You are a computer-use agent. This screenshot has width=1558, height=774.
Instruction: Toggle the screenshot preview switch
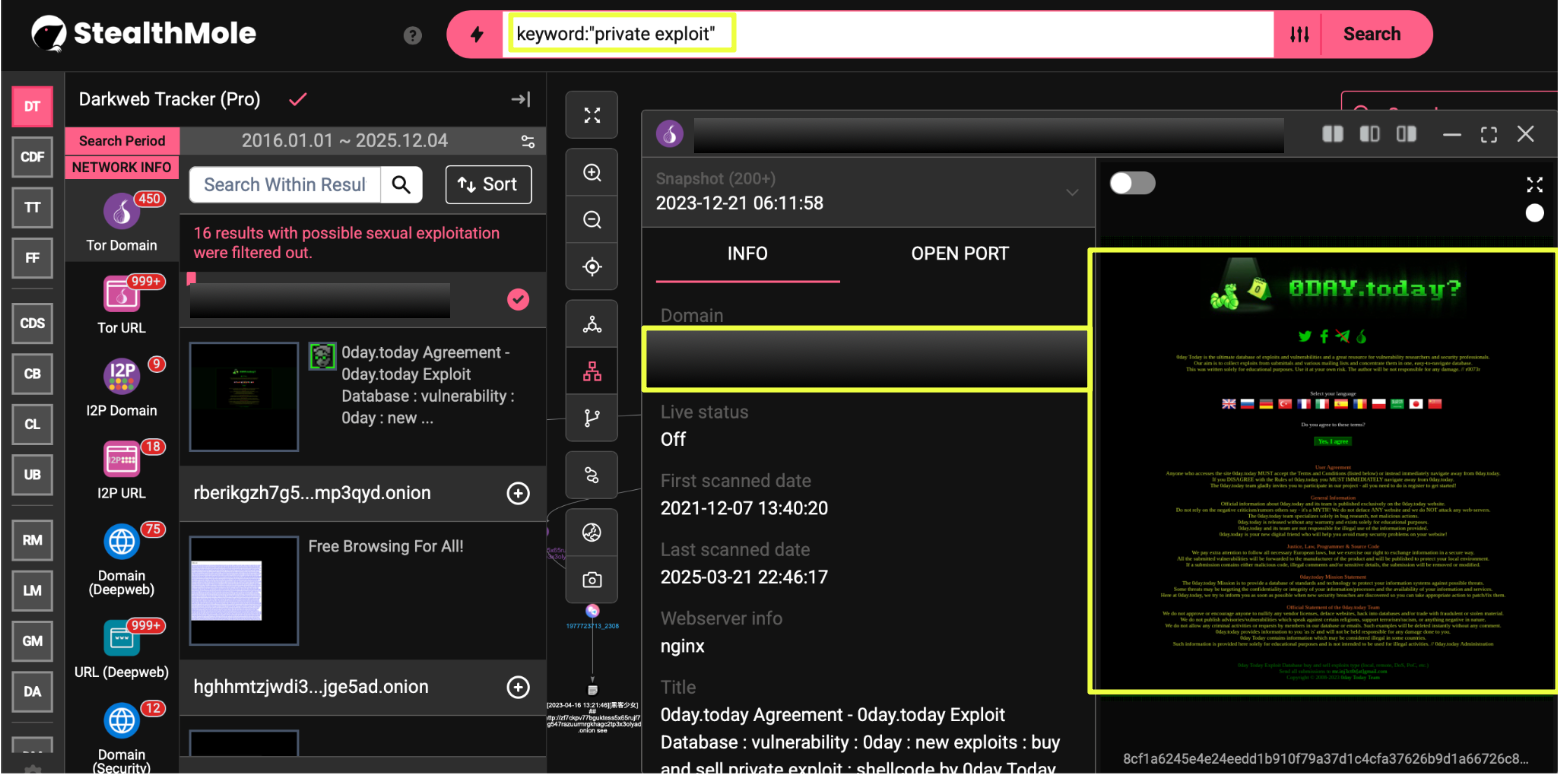tap(1132, 183)
